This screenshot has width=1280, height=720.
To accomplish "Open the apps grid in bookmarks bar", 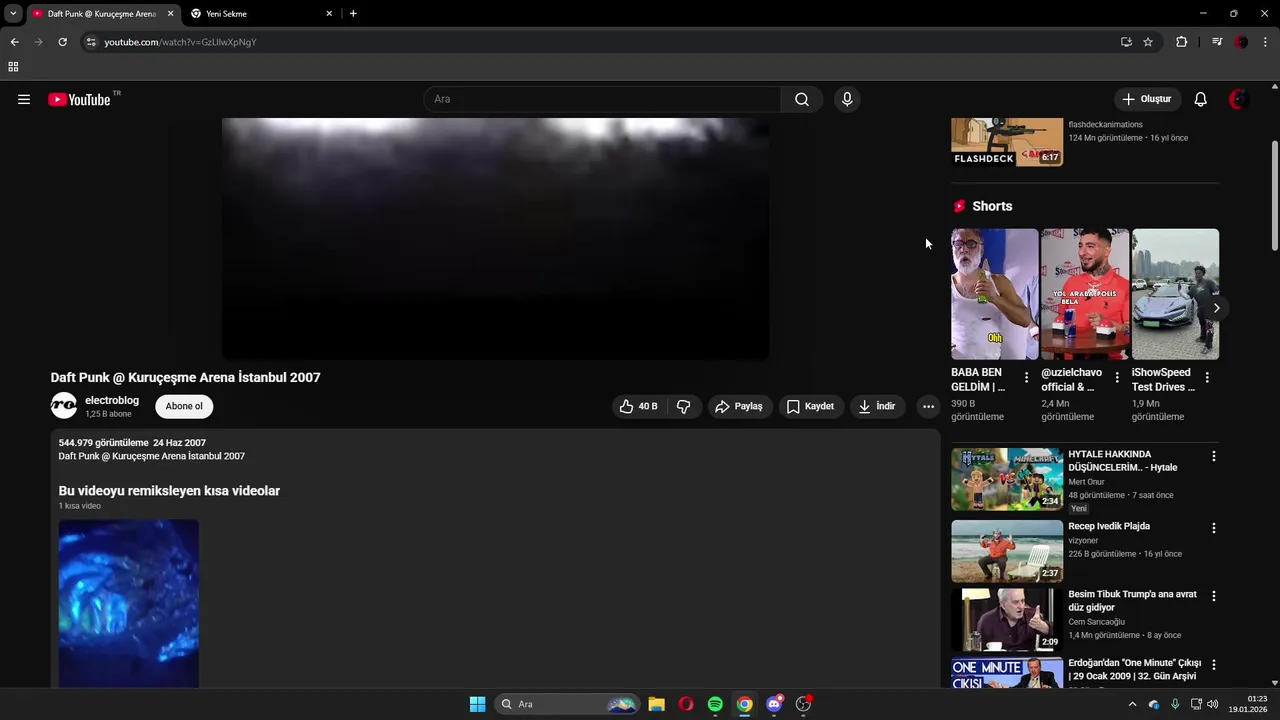I will pos(13,67).
